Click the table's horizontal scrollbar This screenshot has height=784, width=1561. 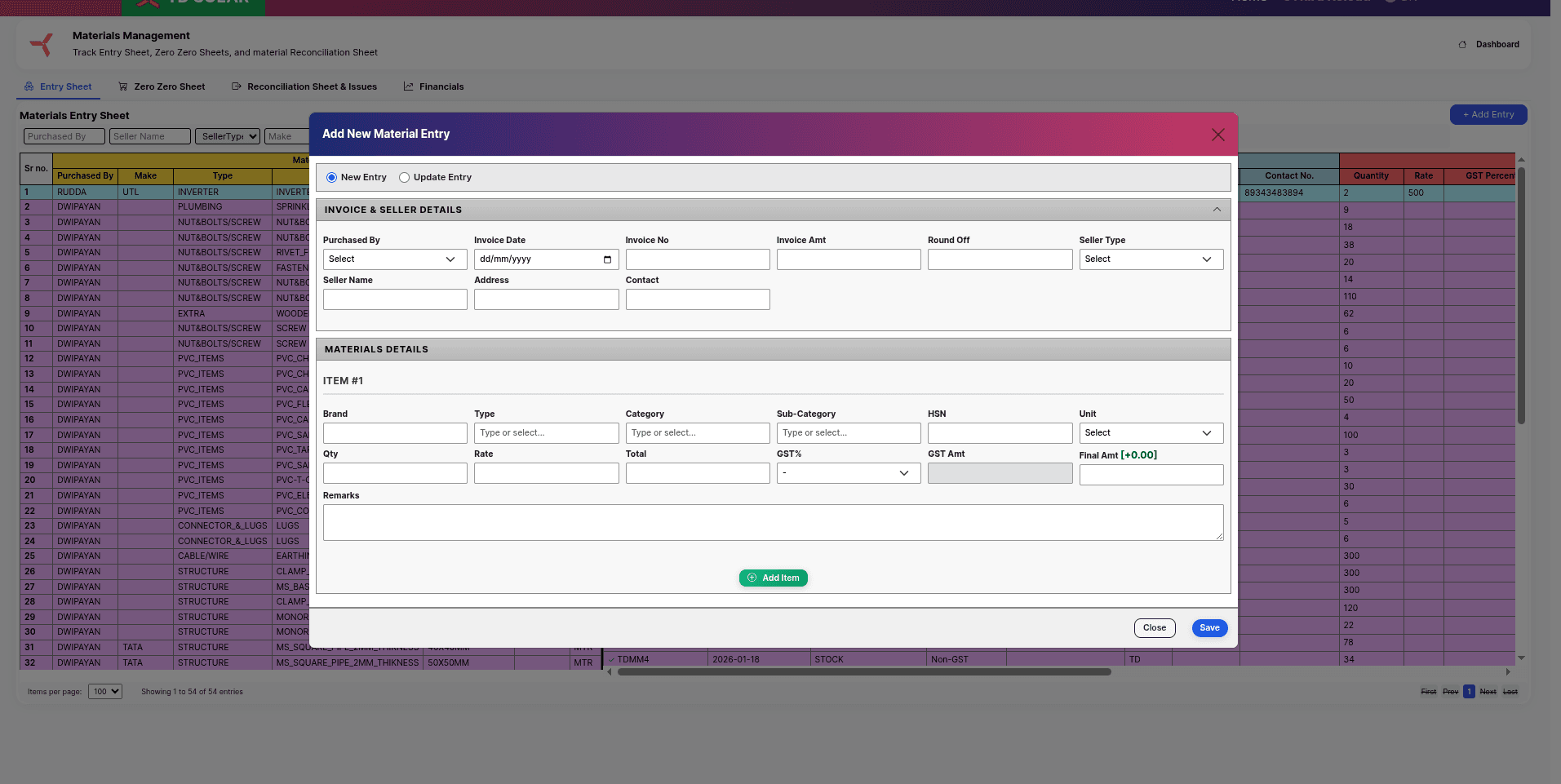864,672
